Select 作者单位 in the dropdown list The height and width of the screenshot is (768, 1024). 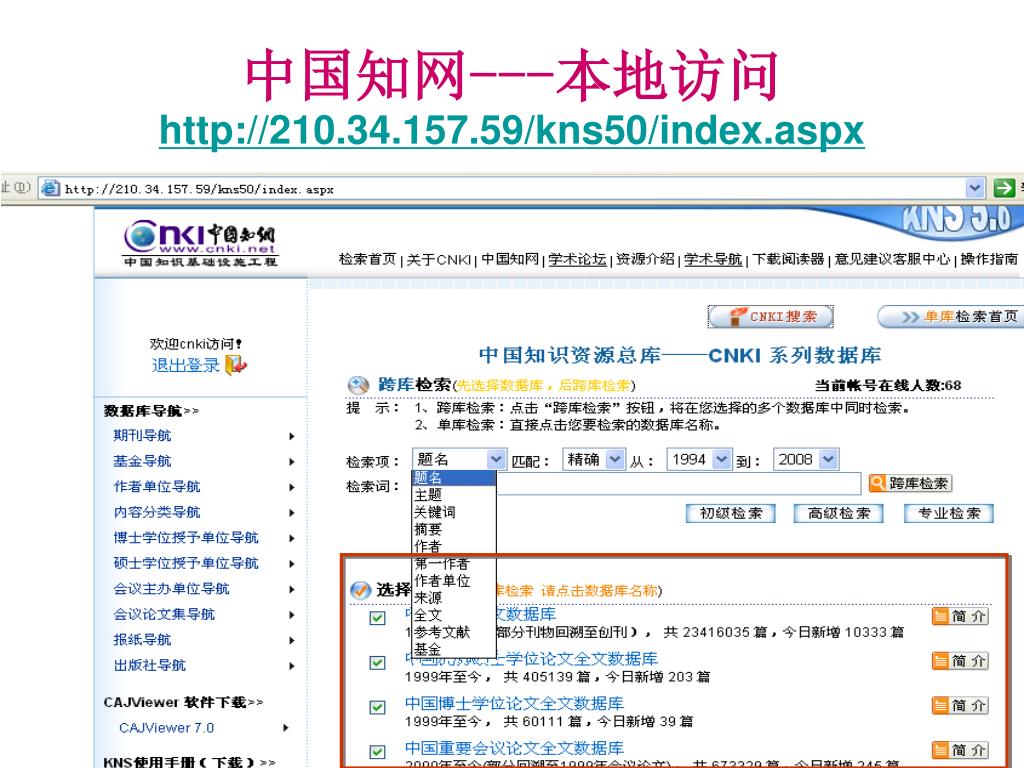point(454,580)
